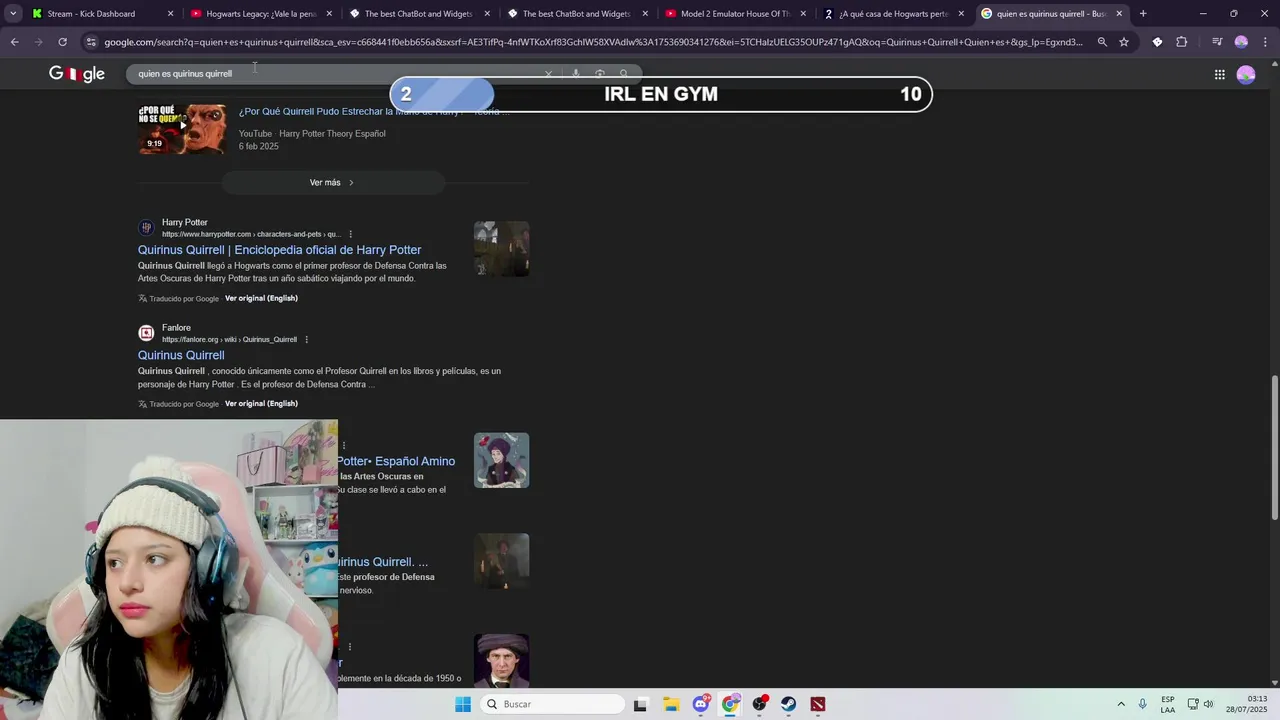Open Dota 2 from the taskbar

point(818,704)
